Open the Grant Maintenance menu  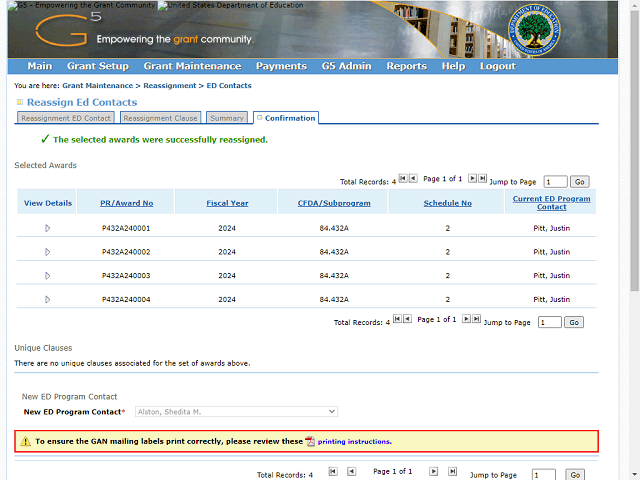(192, 66)
